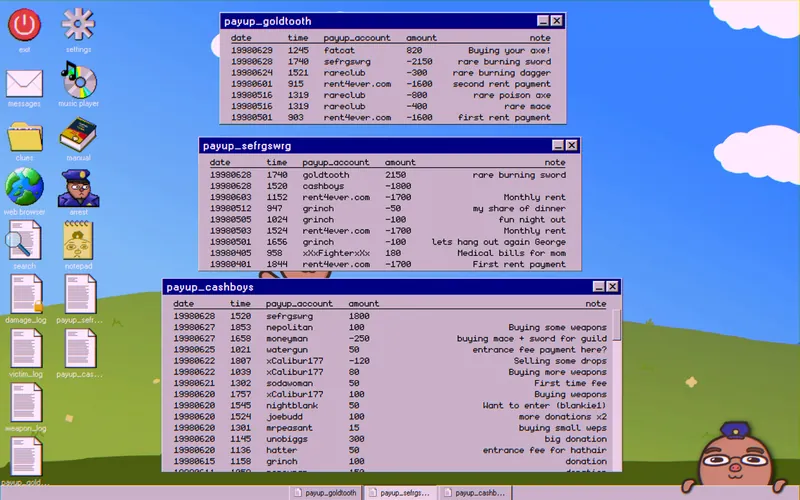Launch the web browser globe icon

click(x=24, y=187)
